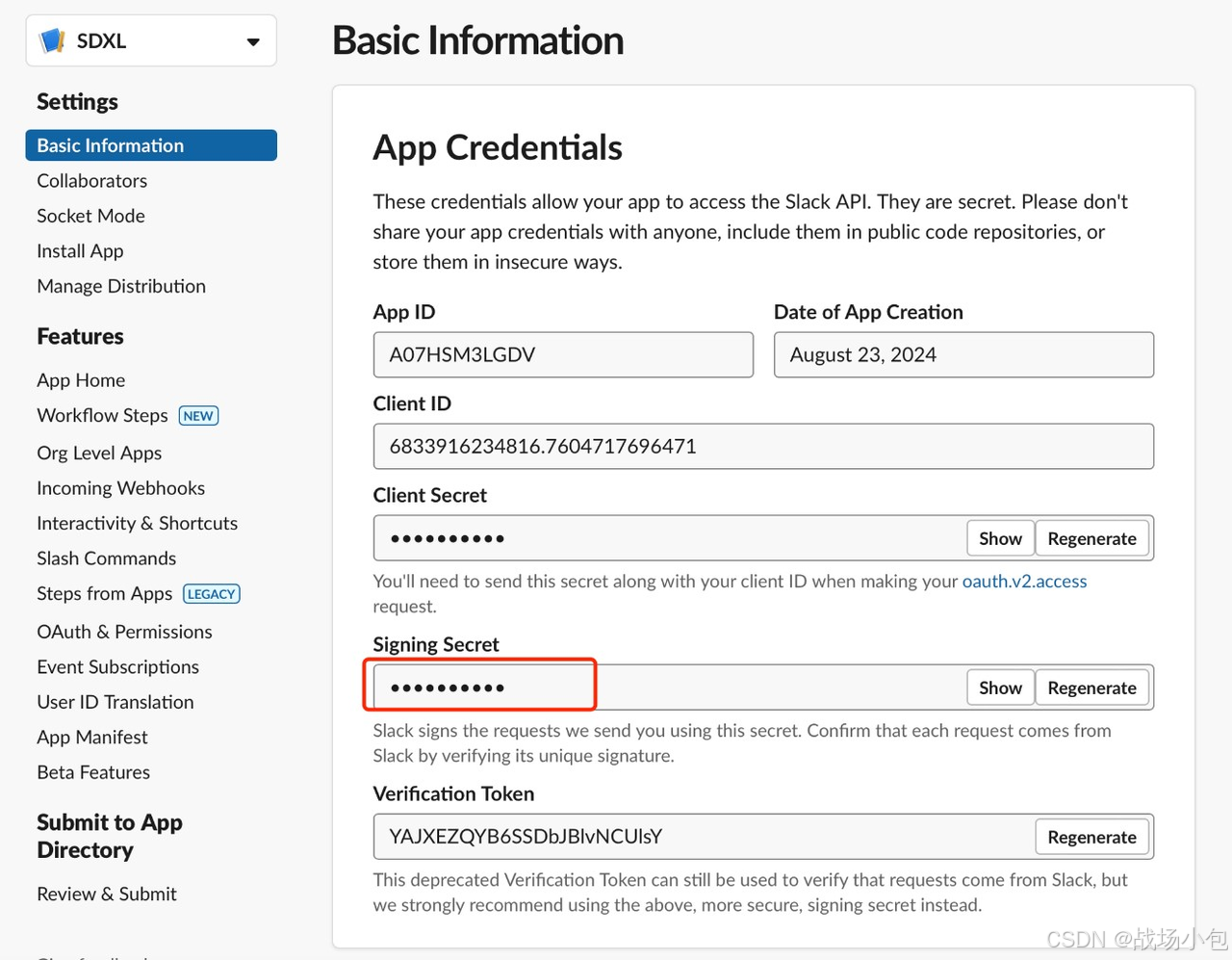The image size is (1232, 960).
Task: Click the Basic Information page heading
Action: pyautogui.click(x=478, y=40)
